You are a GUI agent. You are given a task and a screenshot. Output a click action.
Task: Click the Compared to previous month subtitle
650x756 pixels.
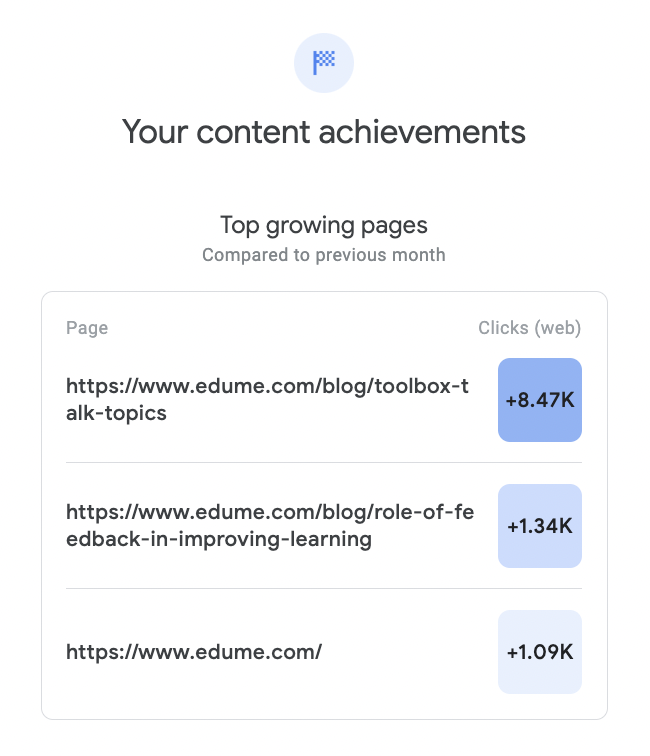point(324,255)
